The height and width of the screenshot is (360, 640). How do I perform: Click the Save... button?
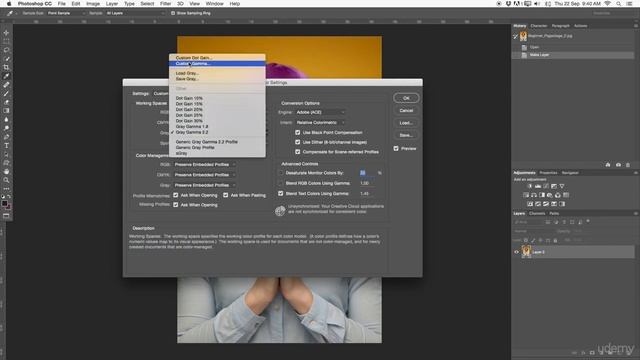tap(406, 135)
